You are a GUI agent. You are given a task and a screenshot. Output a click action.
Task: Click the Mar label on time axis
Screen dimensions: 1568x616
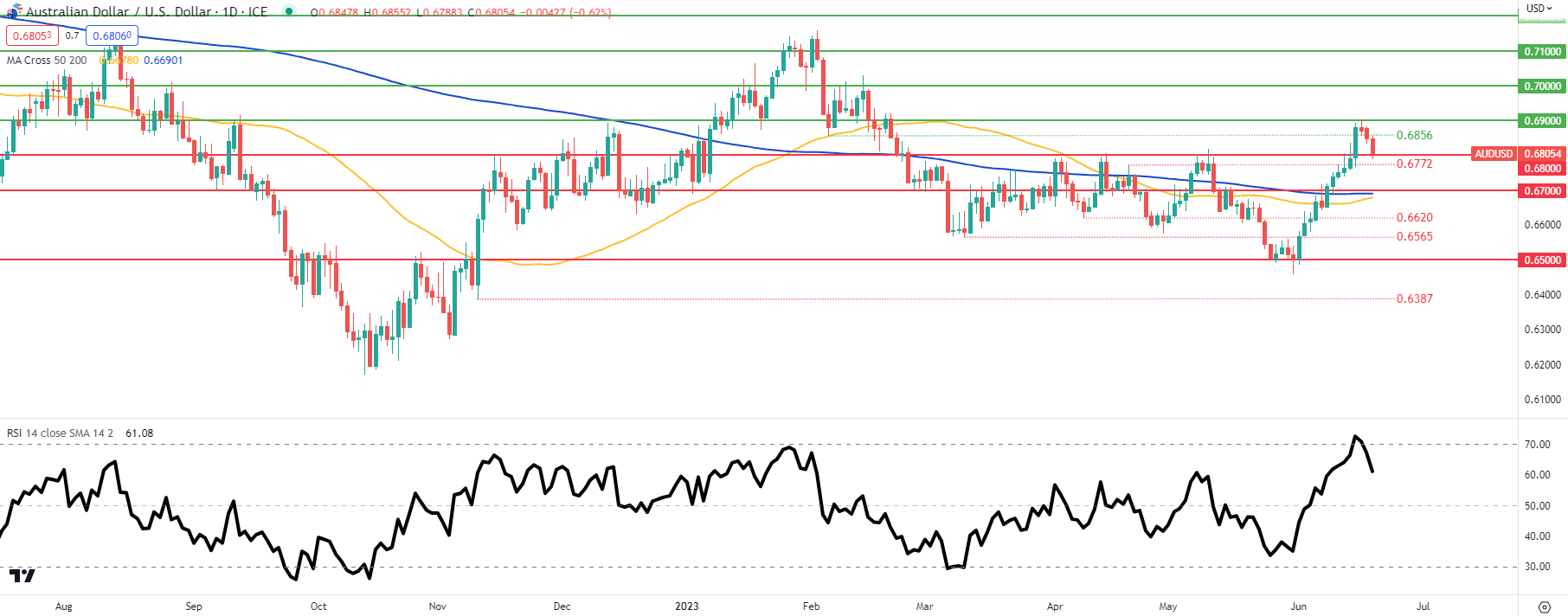(925, 606)
